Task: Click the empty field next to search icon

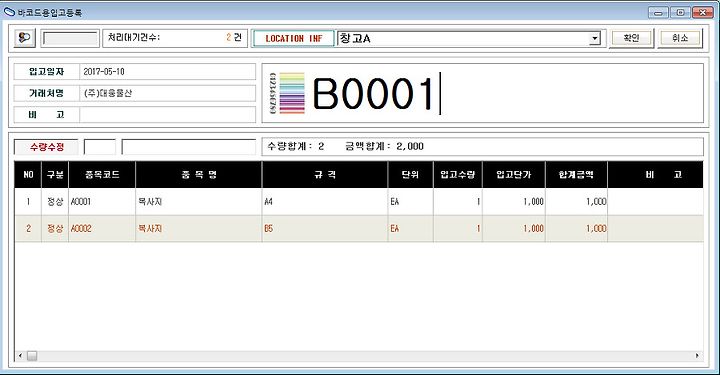Action: [70, 39]
